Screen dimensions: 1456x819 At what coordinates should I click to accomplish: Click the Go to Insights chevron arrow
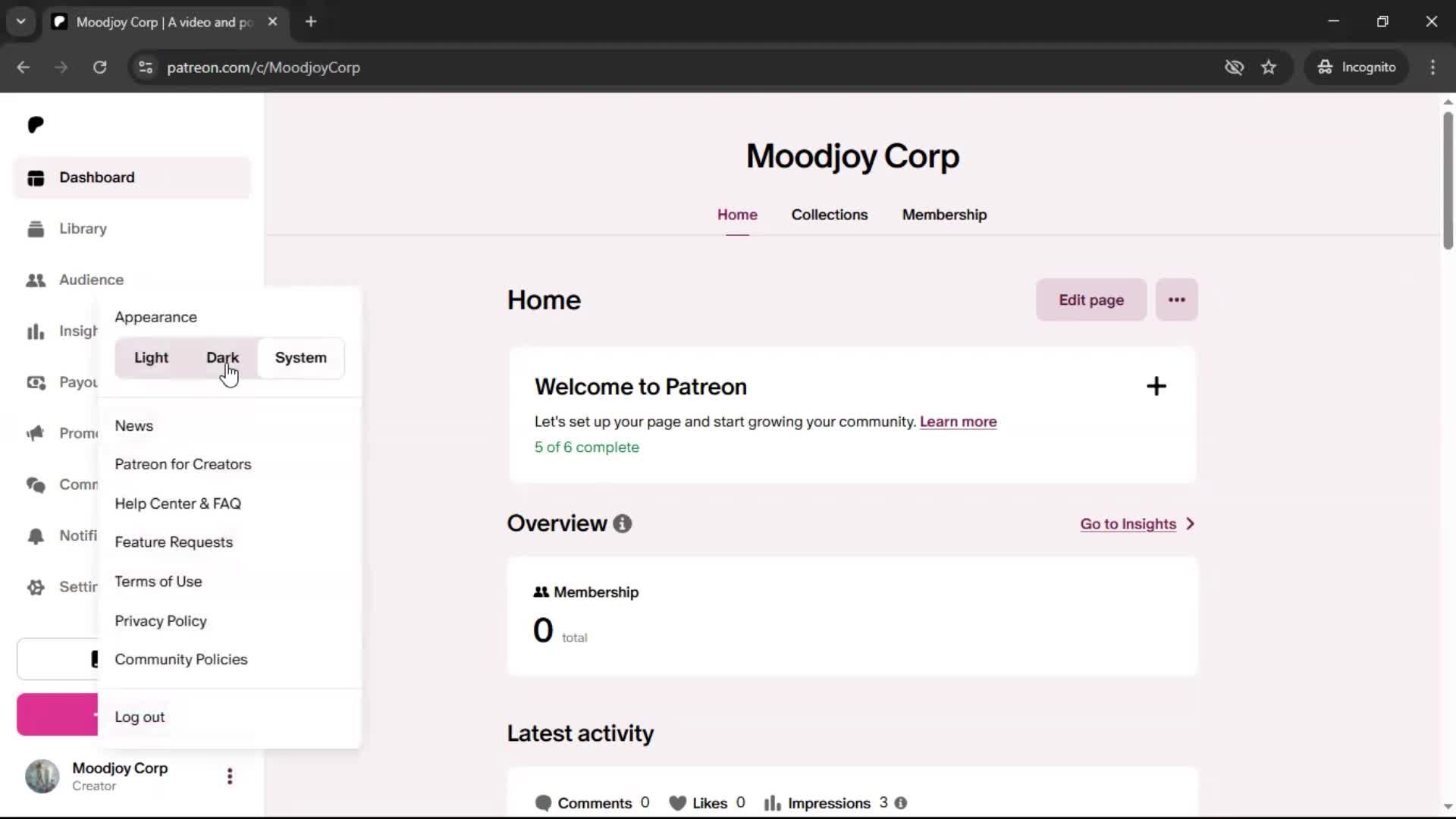[x=1191, y=524]
